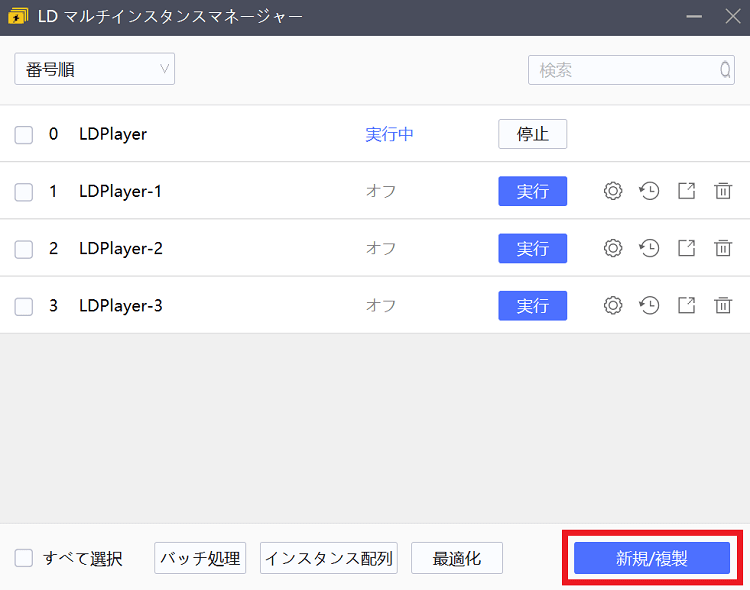The height and width of the screenshot is (590, 750).
Task: Click オフ status of LDPlayer-1
Action: coord(381,191)
